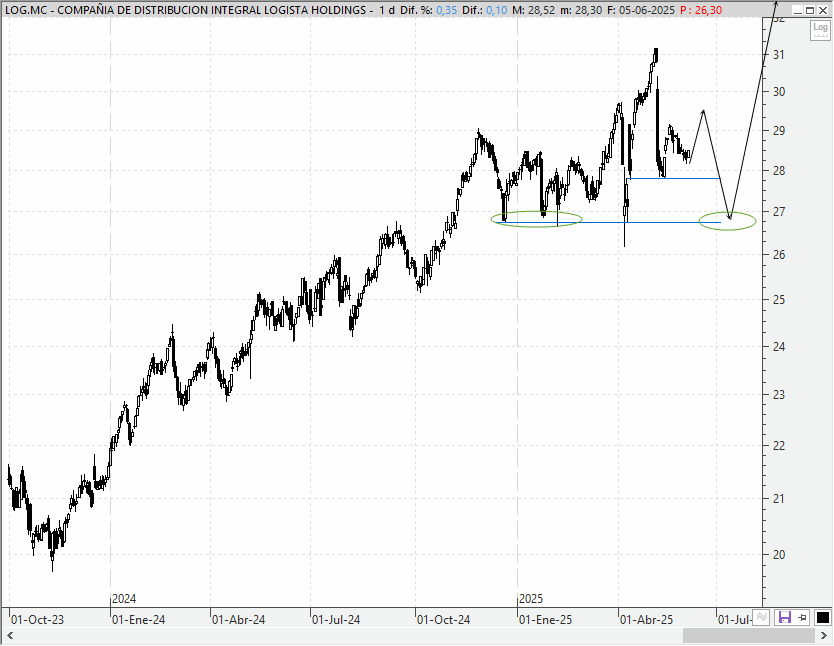This screenshot has height=646, width=834.
Task: Click the 01-Ene-24 date axis label
Action: [139, 619]
